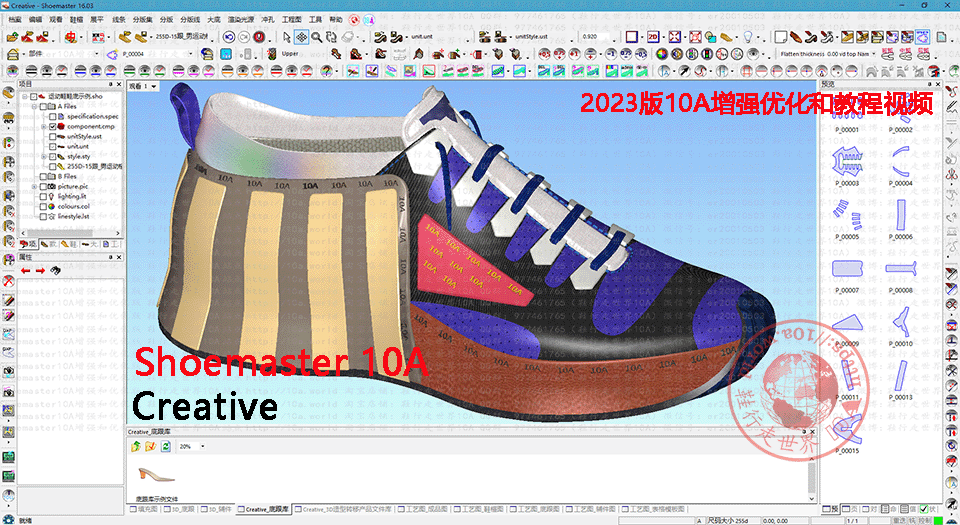960x525 pixels.
Task: Toggle the unit.unt checkbox
Action: point(53,147)
